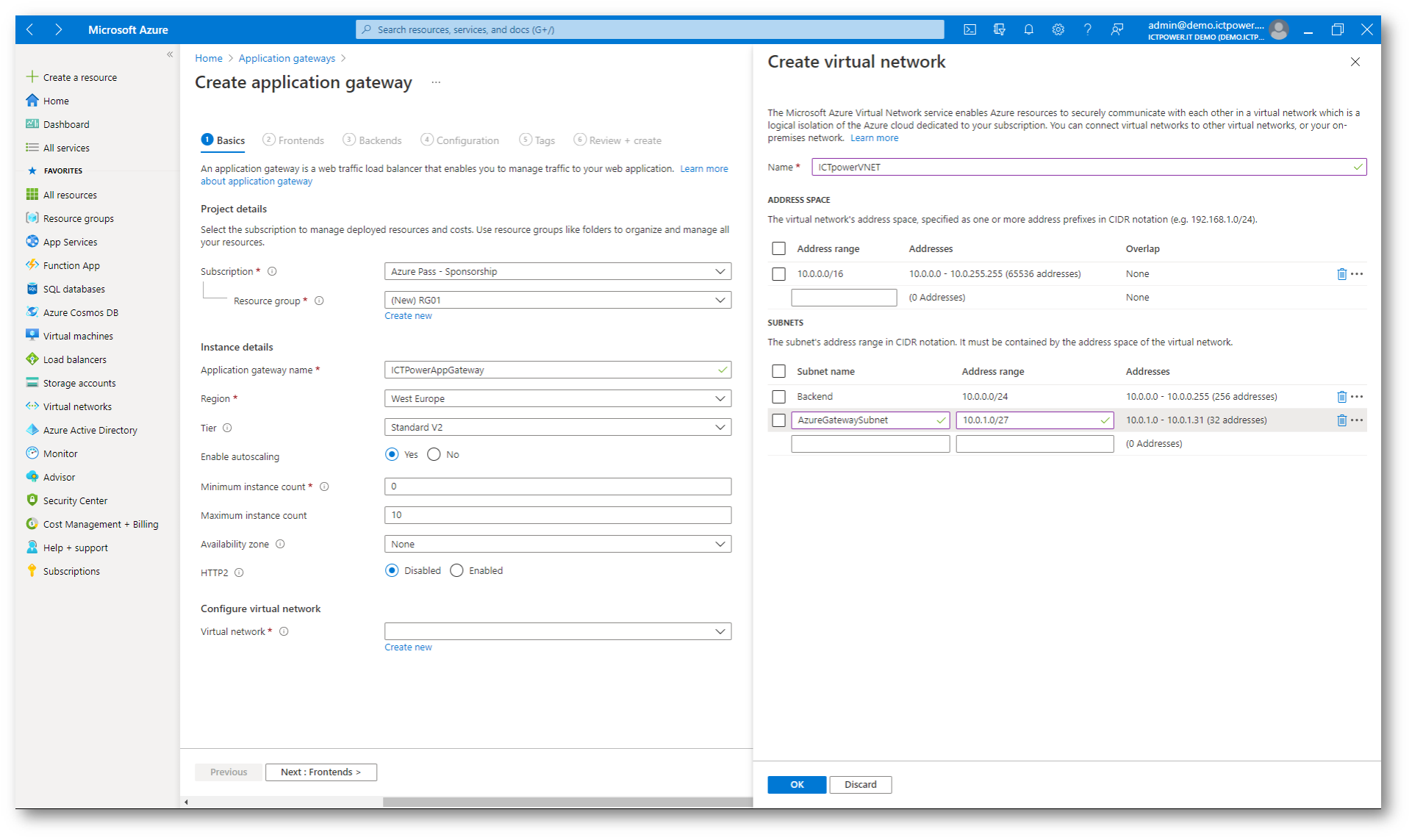
Task: Open the Resource group dropdown
Action: pos(558,300)
